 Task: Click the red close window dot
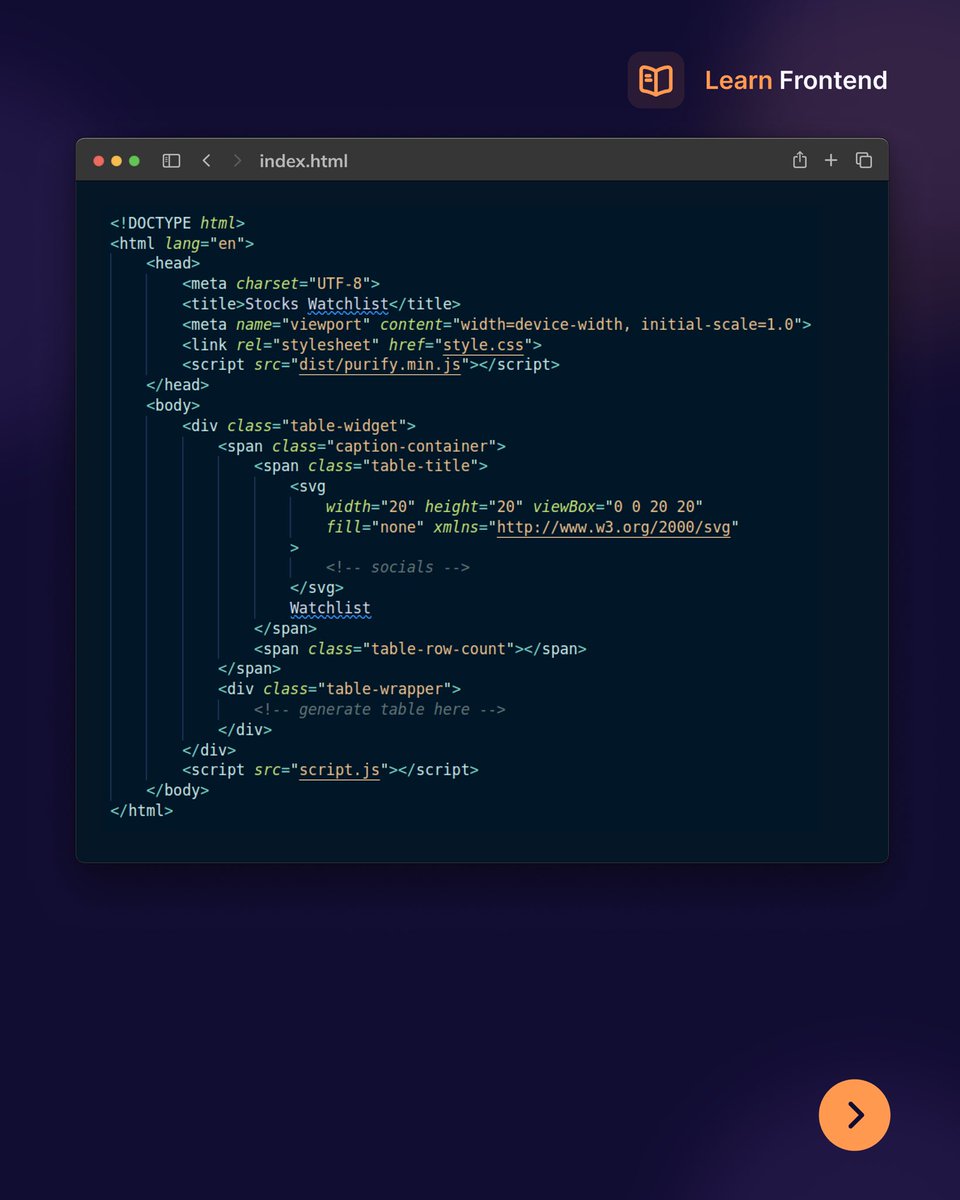coord(98,161)
